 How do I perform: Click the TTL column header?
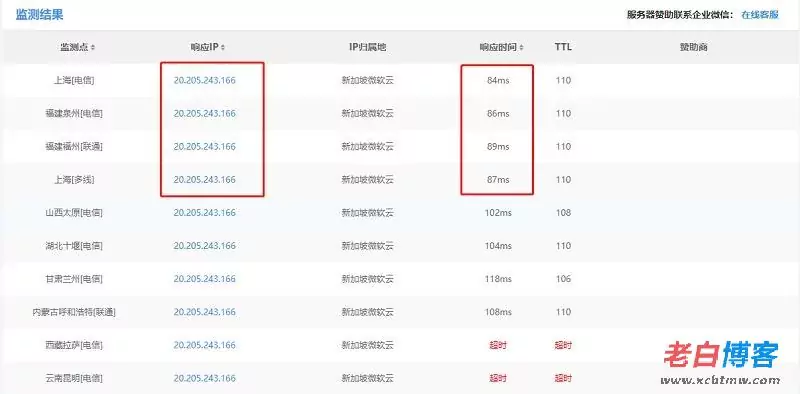pyautogui.click(x=563, y=47)
